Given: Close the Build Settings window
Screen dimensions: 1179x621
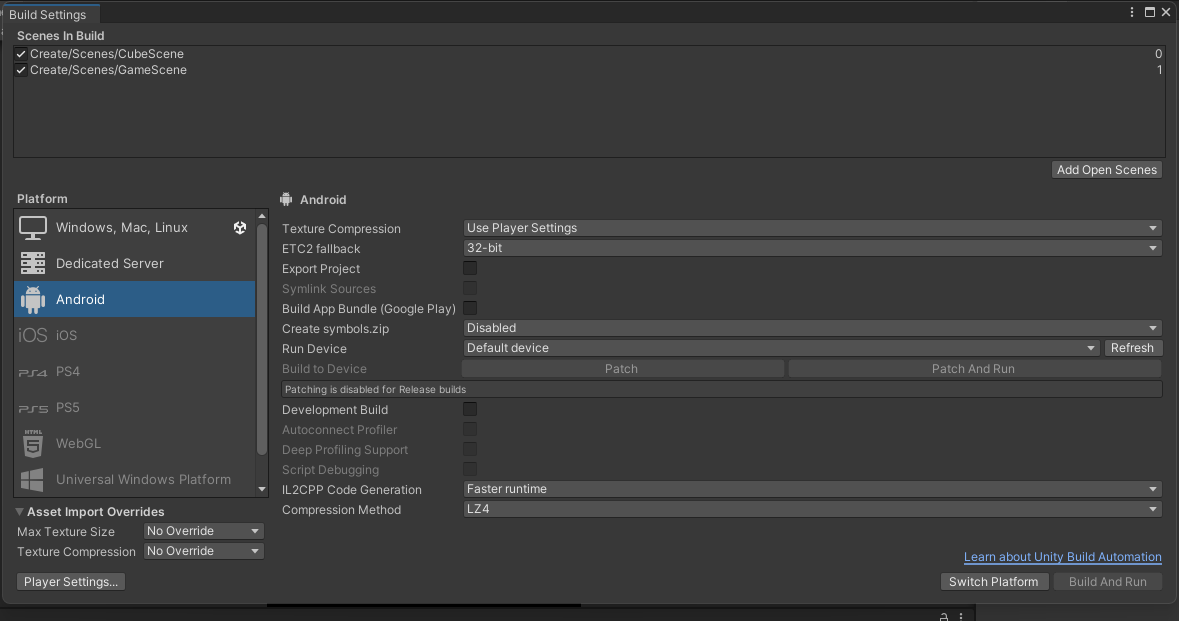Looking at the screenshot, I should 1166,12.
